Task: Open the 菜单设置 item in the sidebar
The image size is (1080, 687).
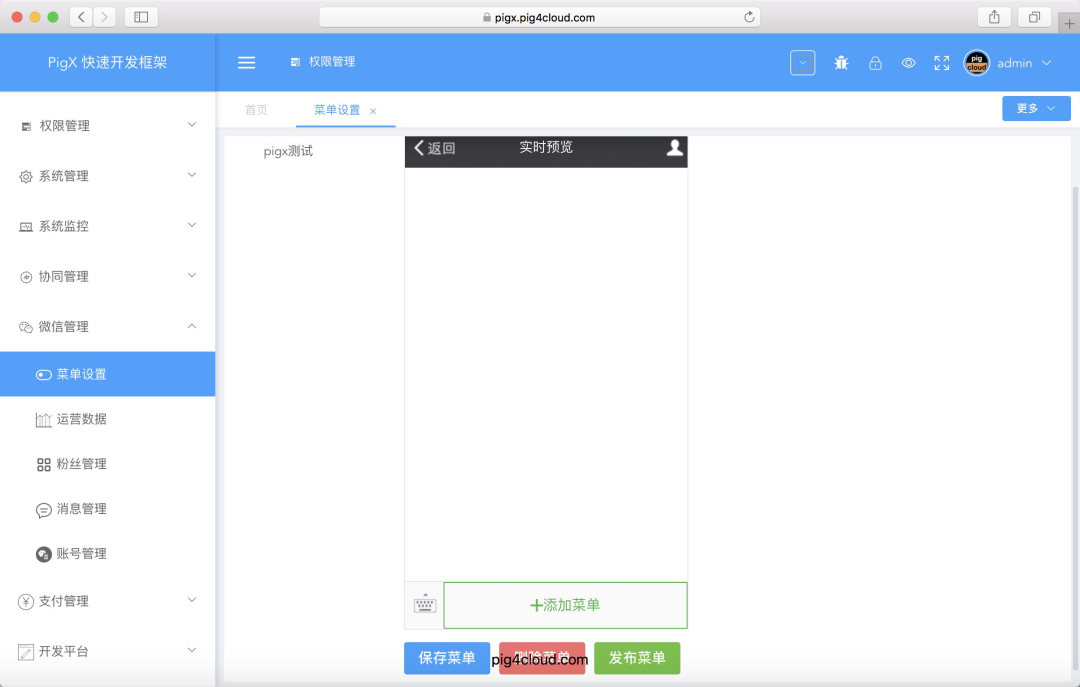Action: click(x=82, y=373)
